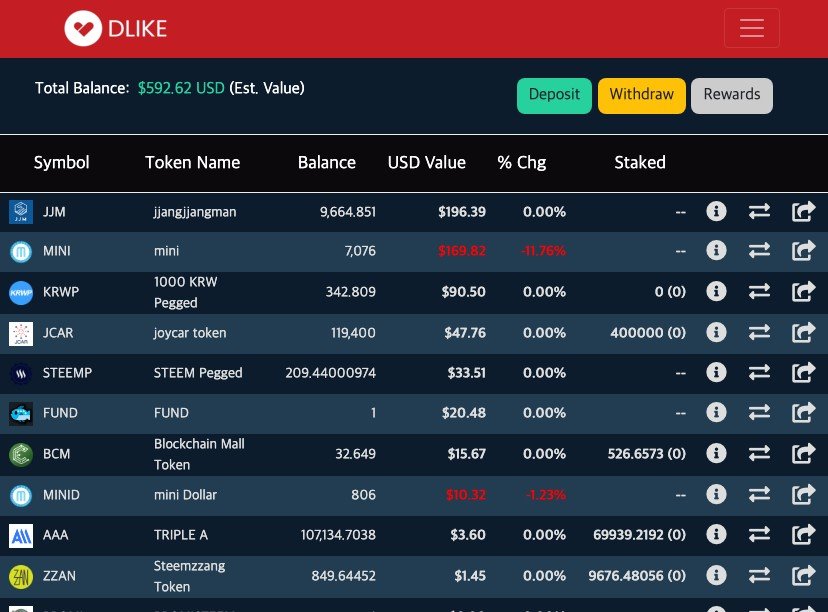This screenshot has width=828, height=612.
Task: Click transfer arrows for KRWP
Action: click(759, 291)
